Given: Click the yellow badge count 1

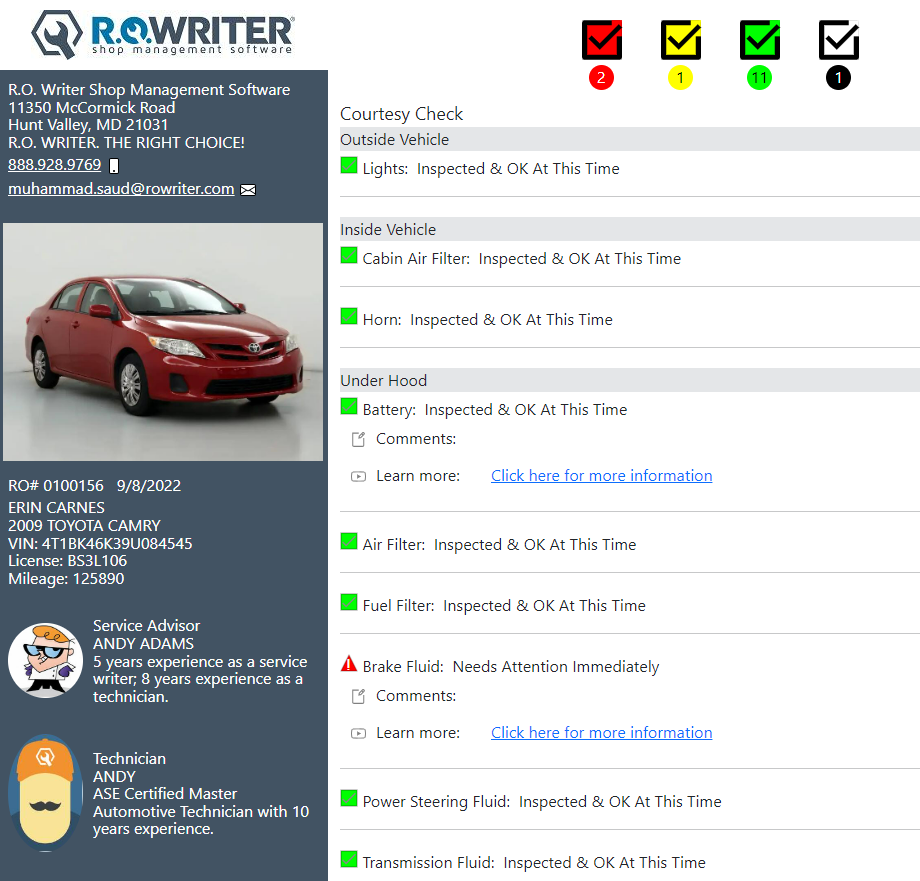Looking at the screenshot, I should (681, 78).
